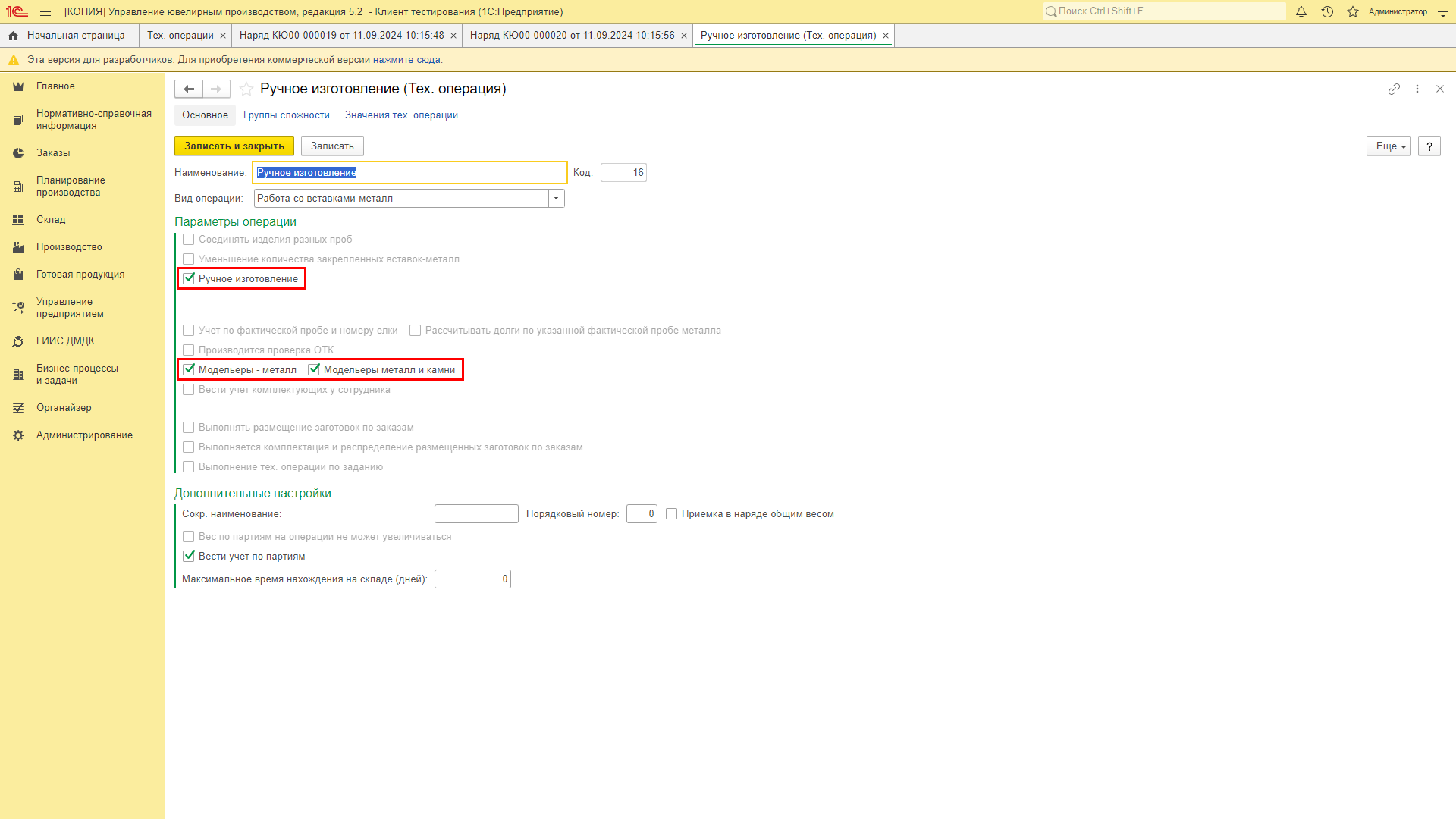
Task: Follow the нажмите сюда link
Action: (x=406, y=60)
